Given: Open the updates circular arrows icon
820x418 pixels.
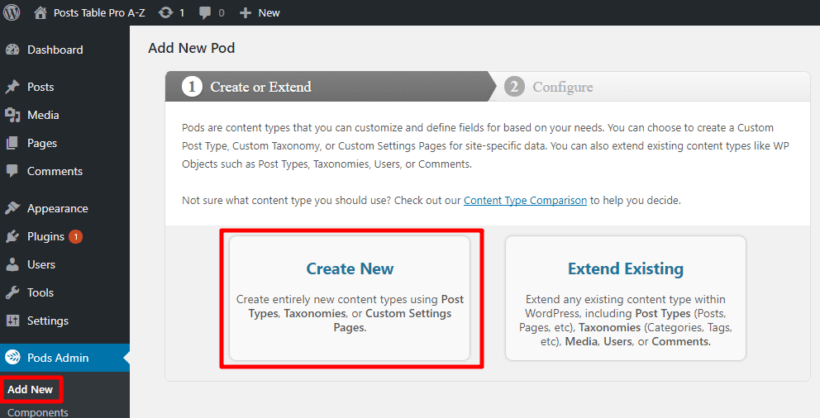Looking at the screenshot, I should tap(166, 13).
